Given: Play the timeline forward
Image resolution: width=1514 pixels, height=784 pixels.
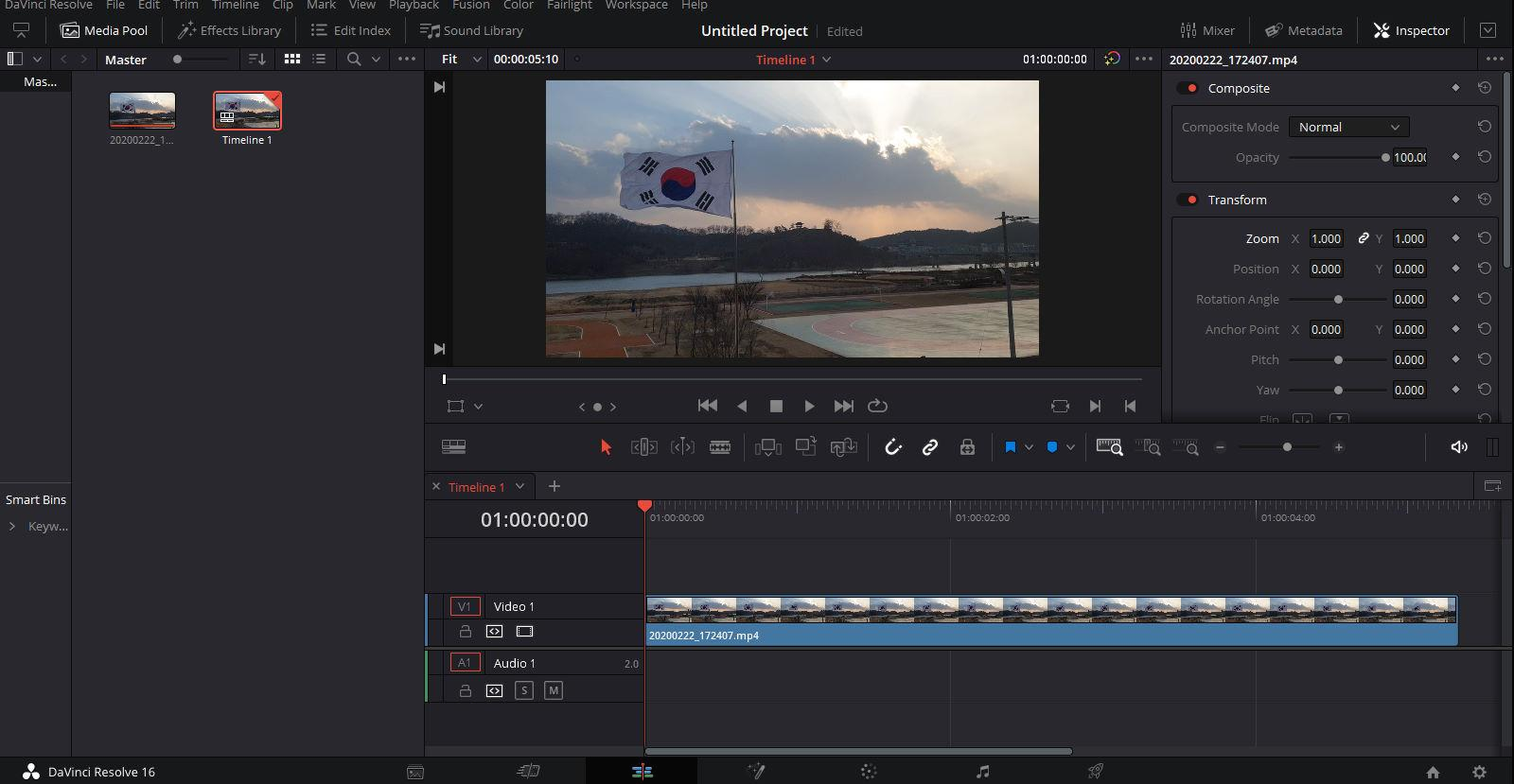Looking at the screenshot, I should pyautogui.click(x=809, y=406).
